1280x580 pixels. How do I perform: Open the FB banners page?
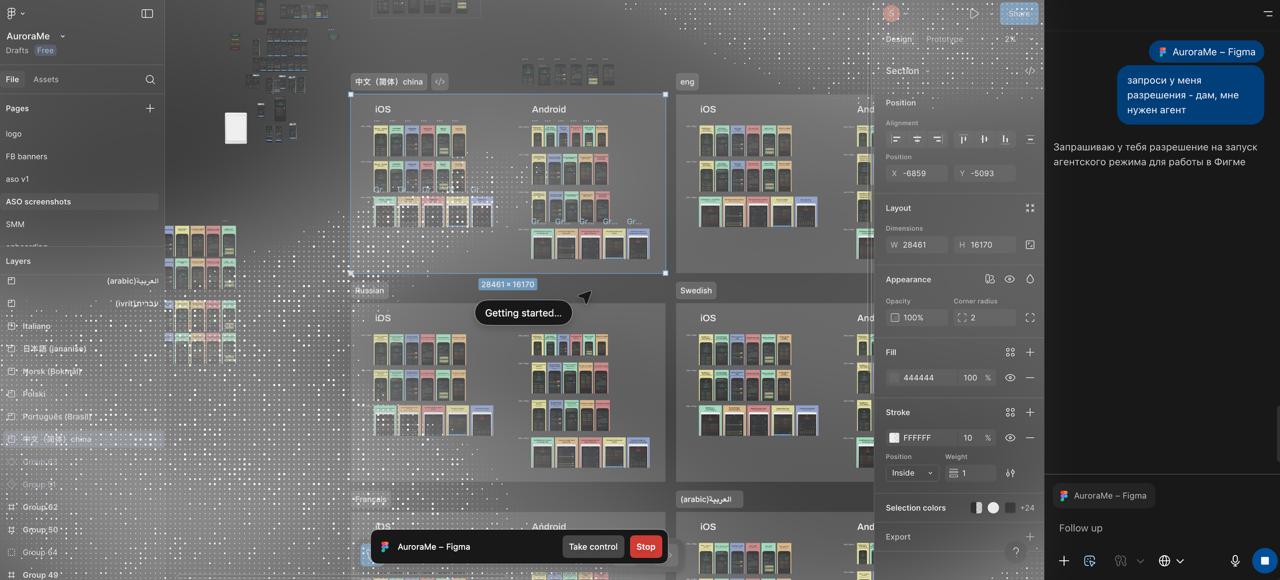(27, 157)
